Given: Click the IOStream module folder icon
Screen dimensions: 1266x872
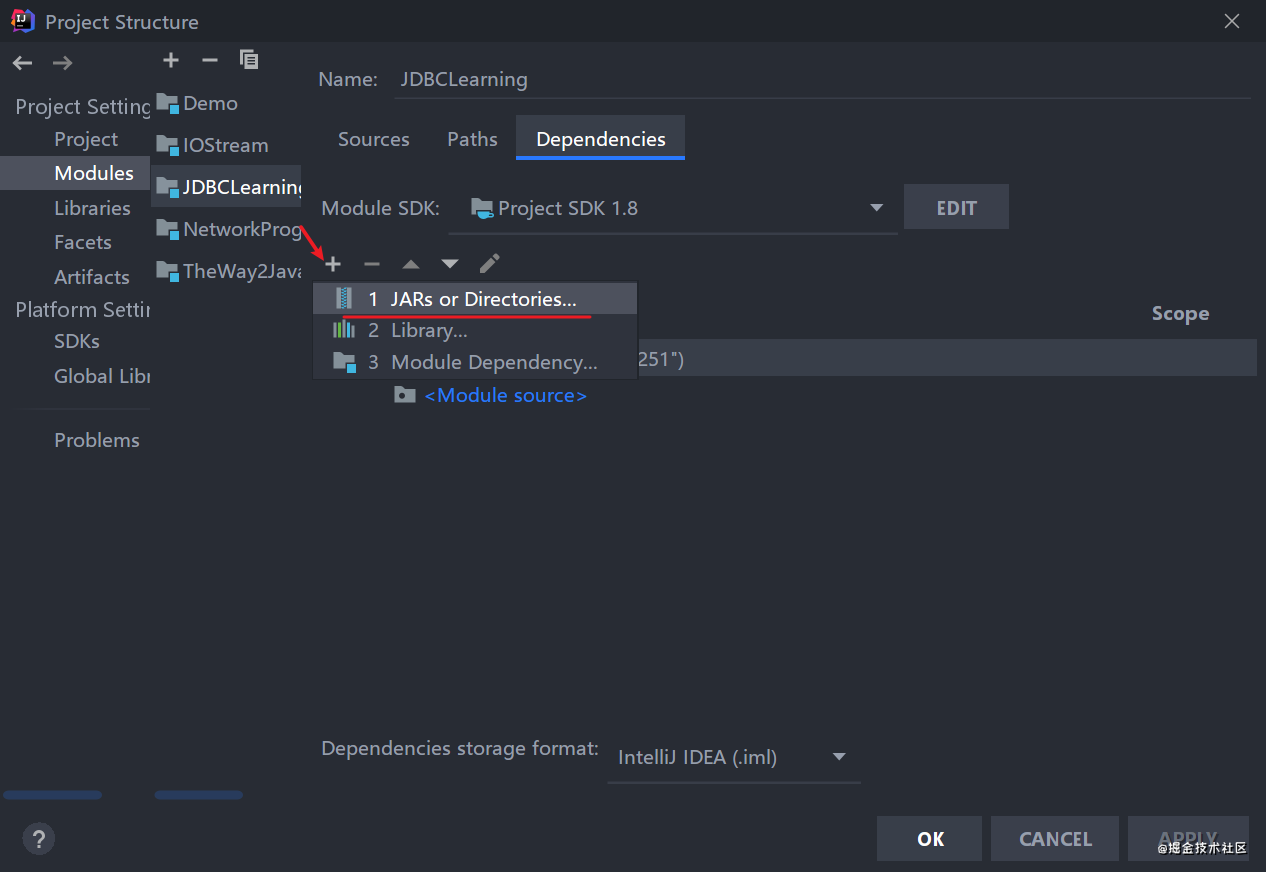Looking at the screenshot, I should tap(167, 145).
